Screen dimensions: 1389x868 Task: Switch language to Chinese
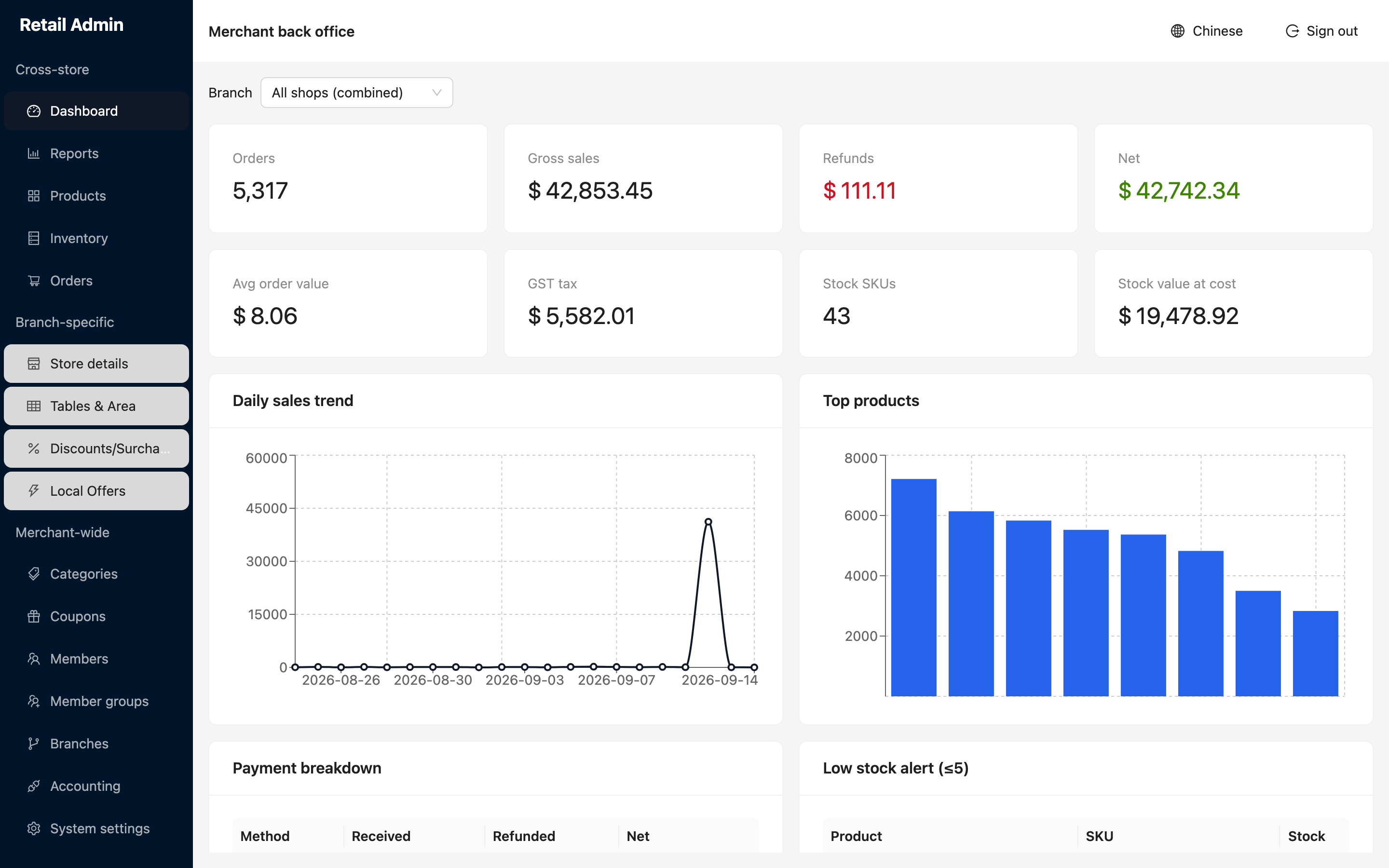(x=1207, y=31)
